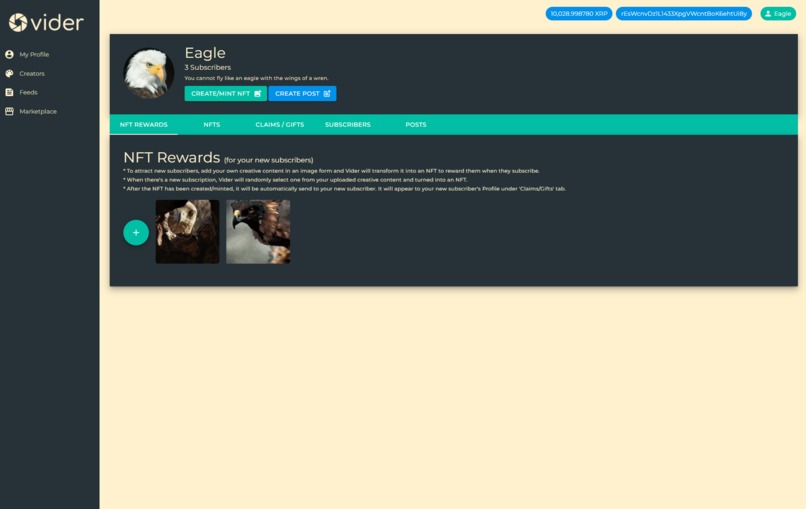Click '(for your new subscribers)' subtitle text

pyautogui.click(x=268, y=160)
